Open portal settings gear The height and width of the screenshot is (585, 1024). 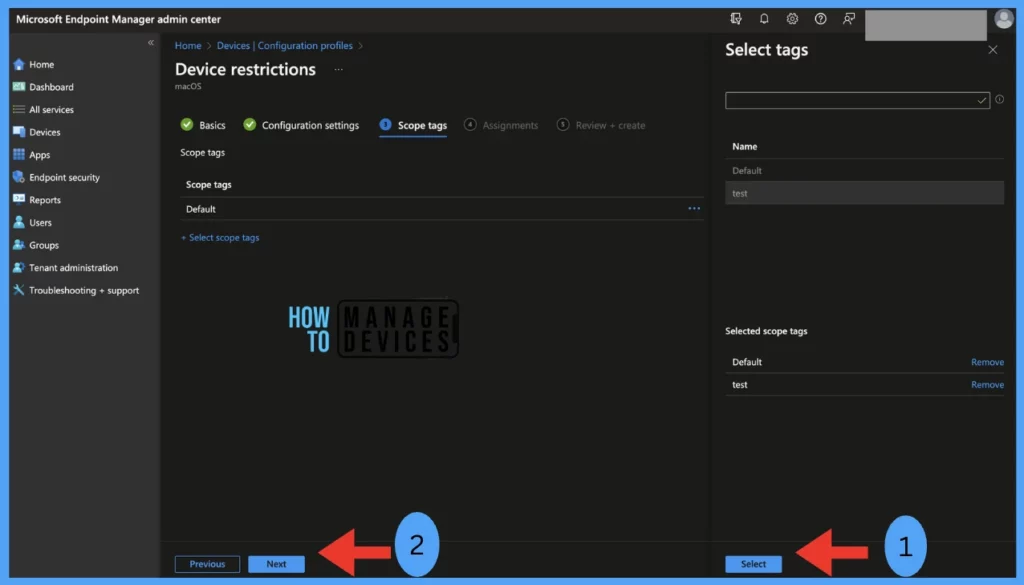[792, 19]
